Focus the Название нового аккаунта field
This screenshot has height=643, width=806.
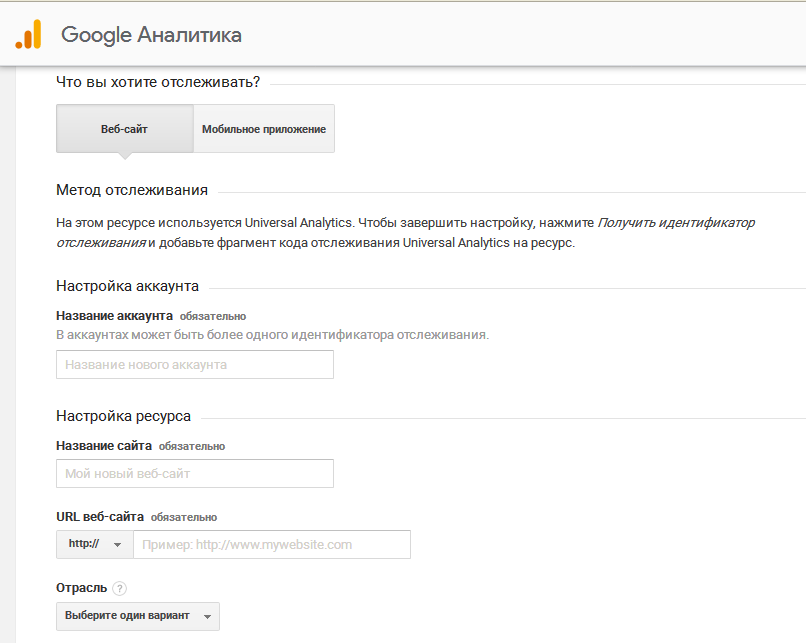[195, 364]
